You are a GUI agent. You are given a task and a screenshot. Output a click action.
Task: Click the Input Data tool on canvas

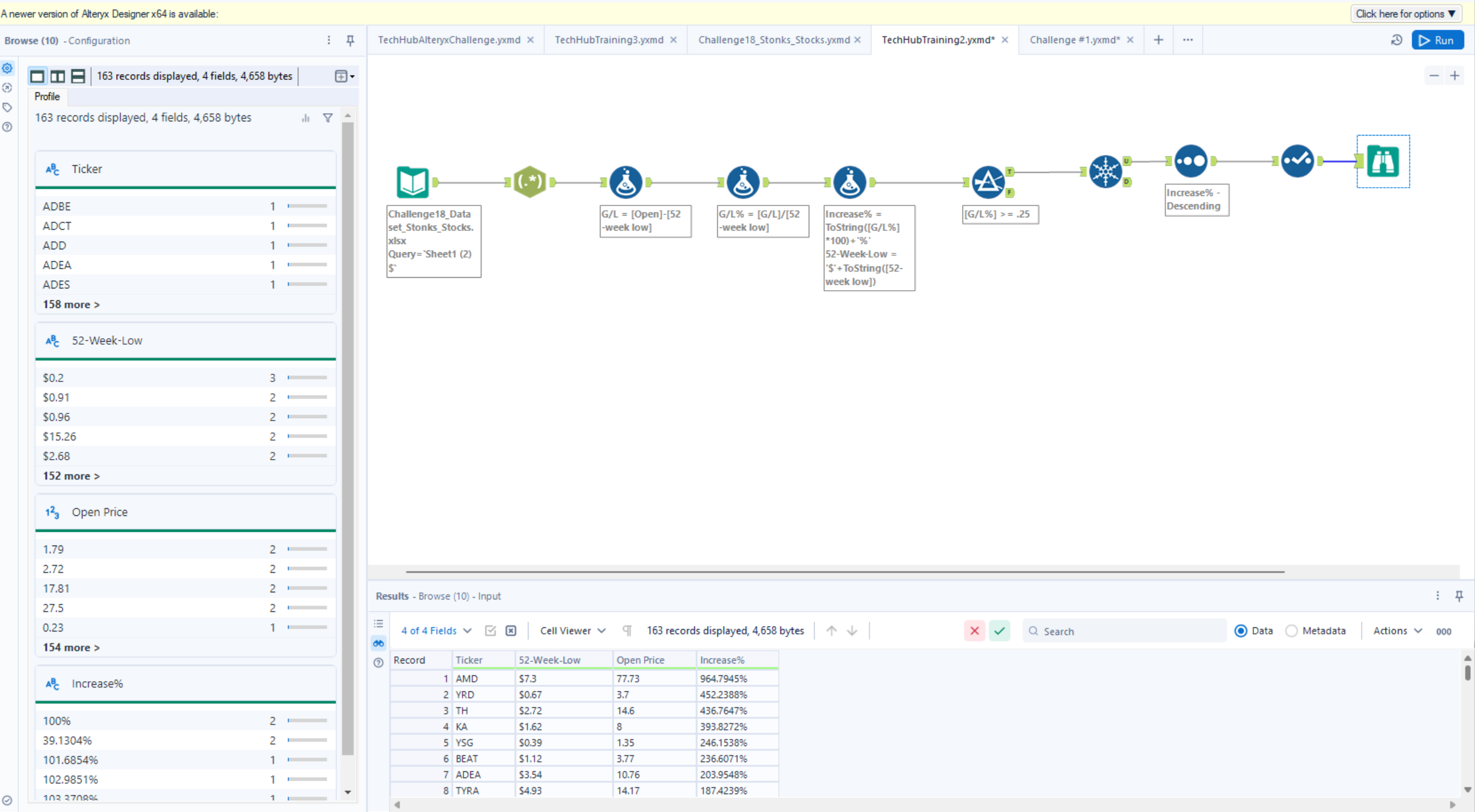pos(412,182)
